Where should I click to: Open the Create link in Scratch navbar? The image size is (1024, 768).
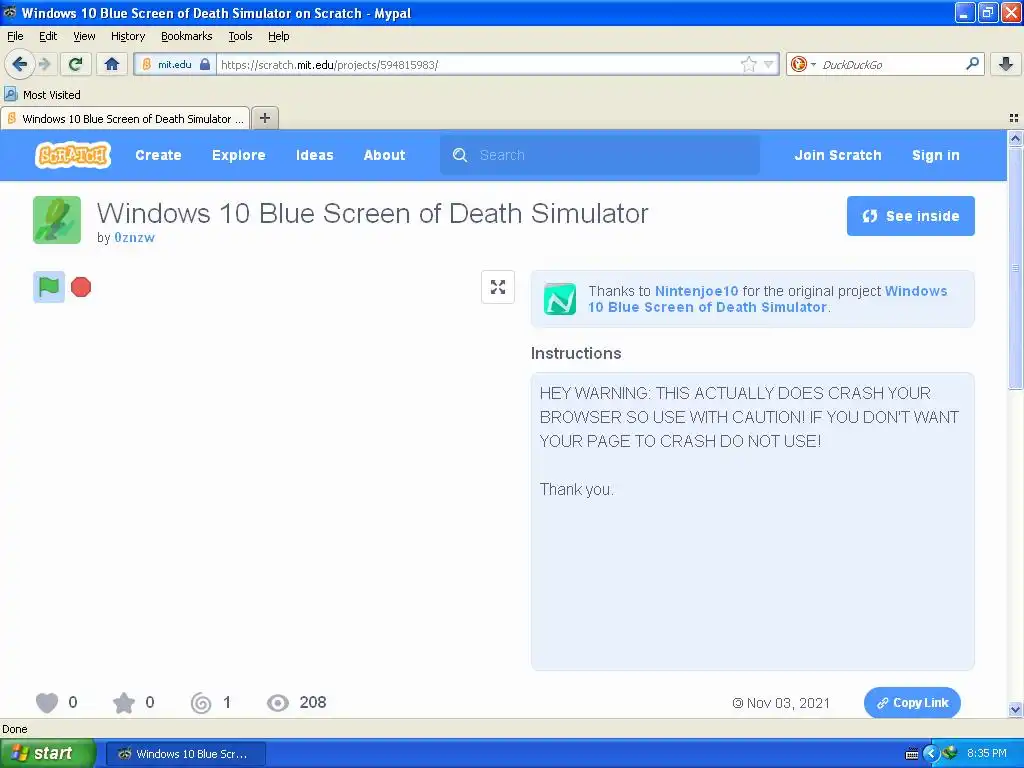158,155
